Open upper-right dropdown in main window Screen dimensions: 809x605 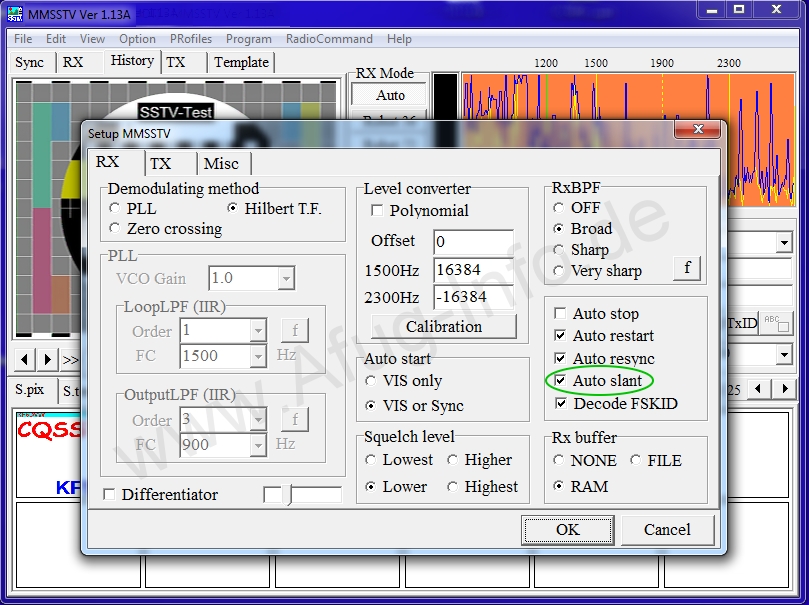click(x=784, y=242)
